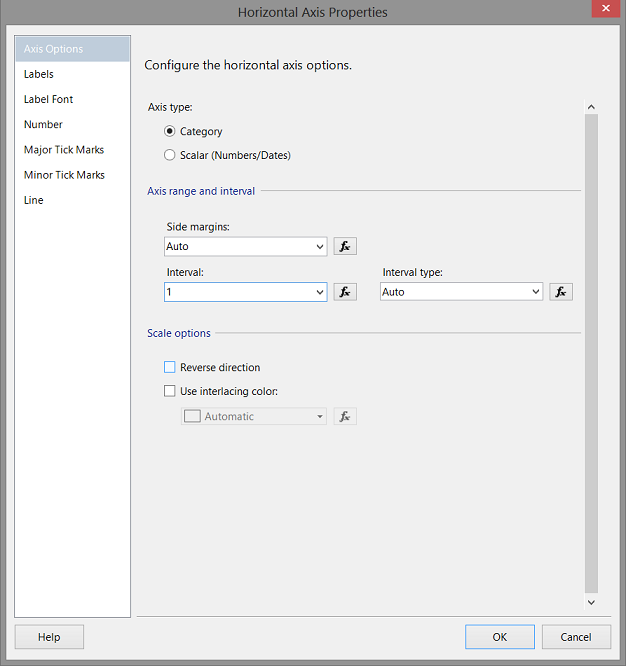626x666 pixels.
Task: Click the scroll up arrow
Action: tap(591, 107)
